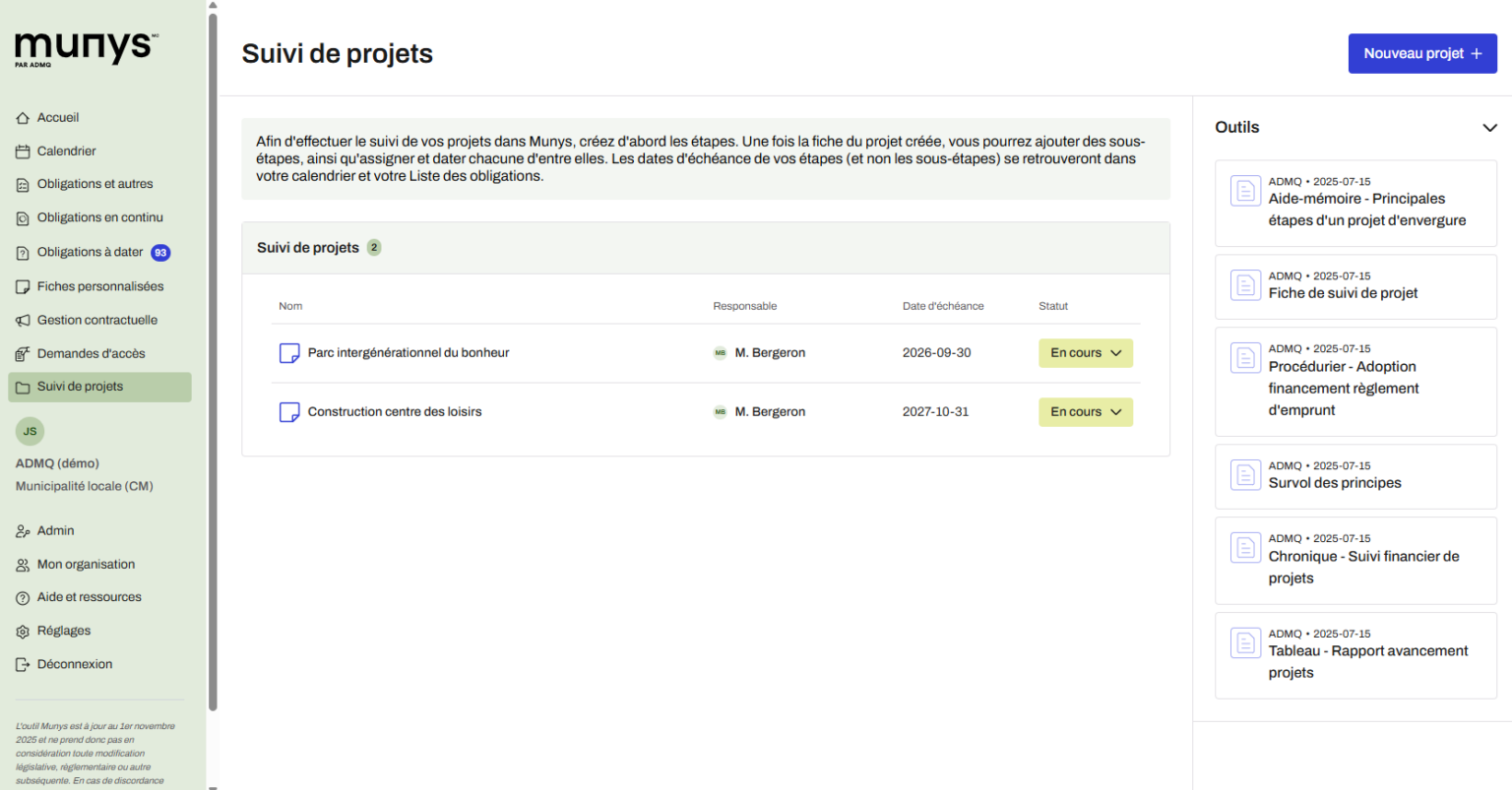Click the Calendrier calendar icon

pyautogui.click(x=23, y=152)
